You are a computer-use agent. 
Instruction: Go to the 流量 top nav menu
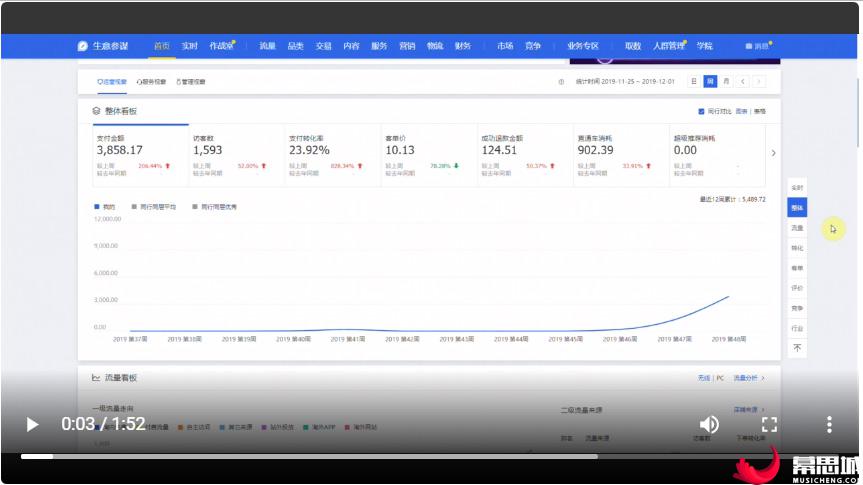(x=267, y=46)
